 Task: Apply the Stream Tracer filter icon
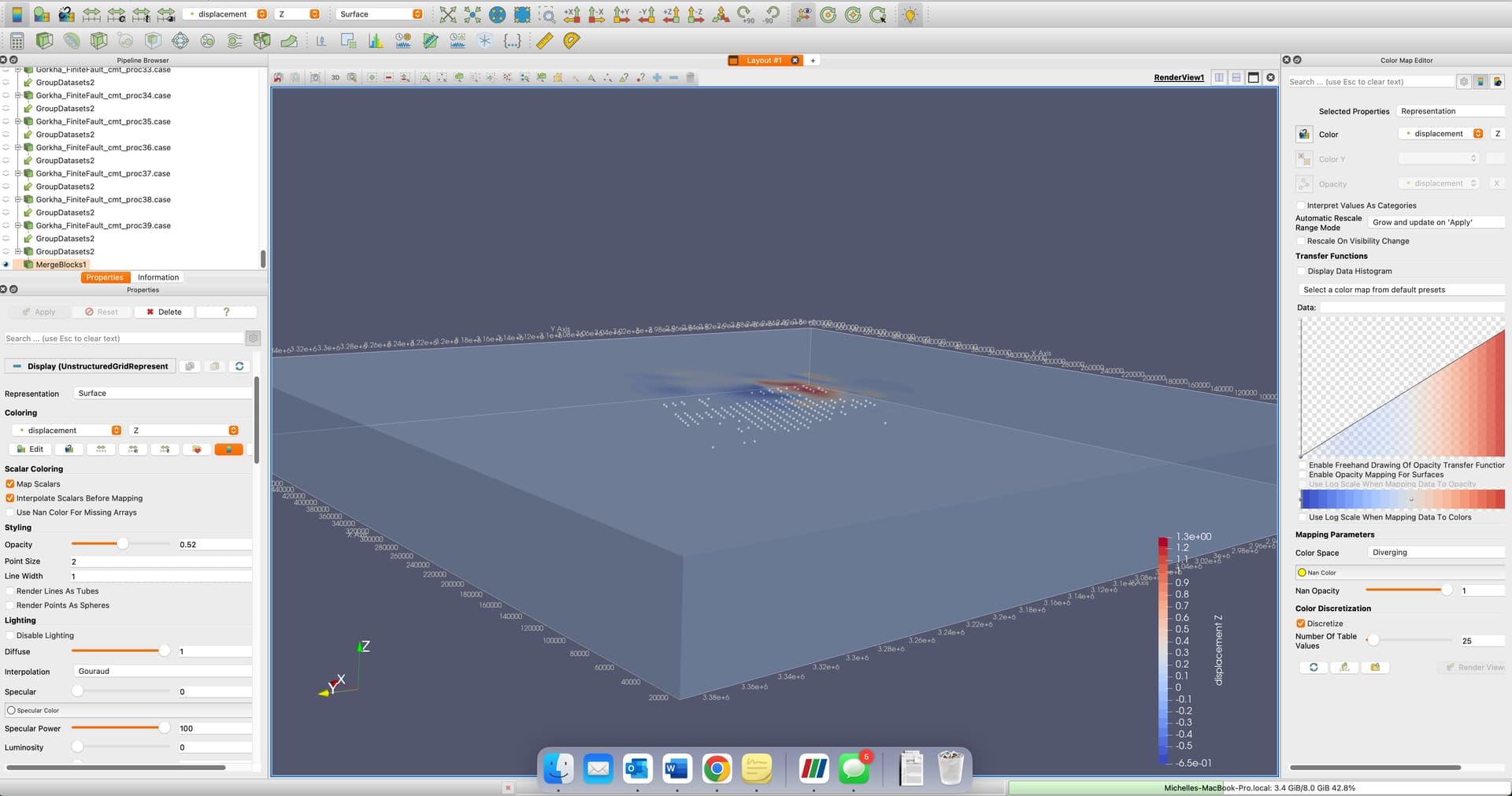coord(235,41)
